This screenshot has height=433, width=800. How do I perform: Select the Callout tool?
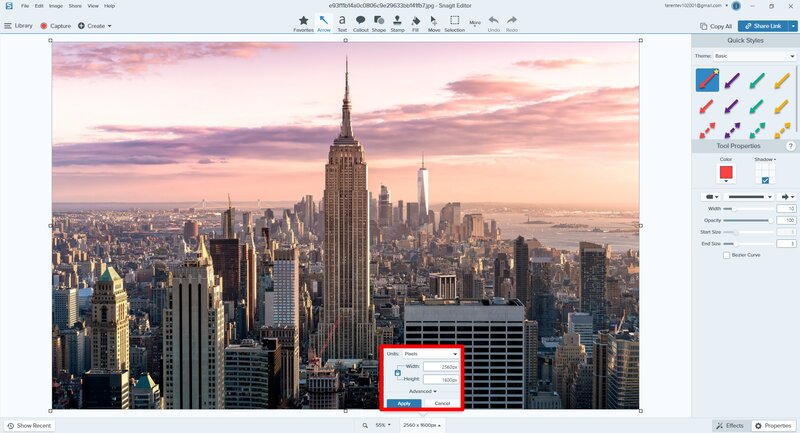point(360,21)
